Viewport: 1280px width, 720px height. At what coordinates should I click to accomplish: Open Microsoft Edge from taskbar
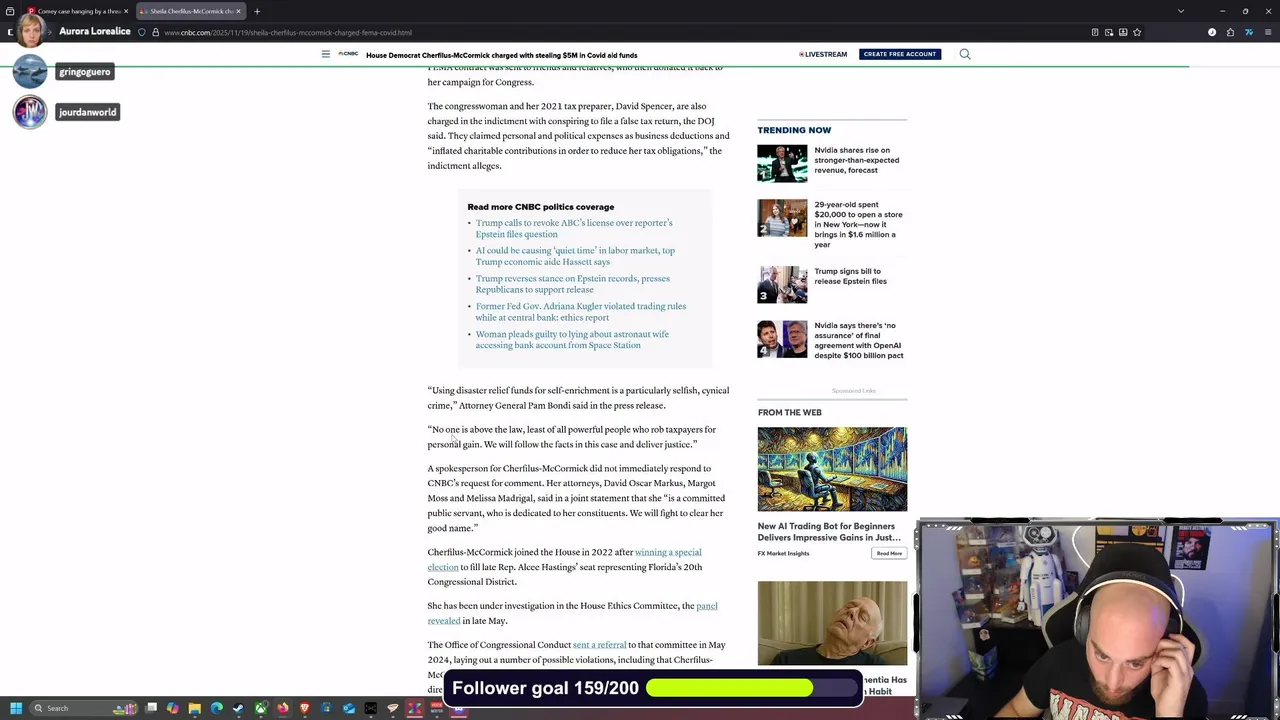217,708
